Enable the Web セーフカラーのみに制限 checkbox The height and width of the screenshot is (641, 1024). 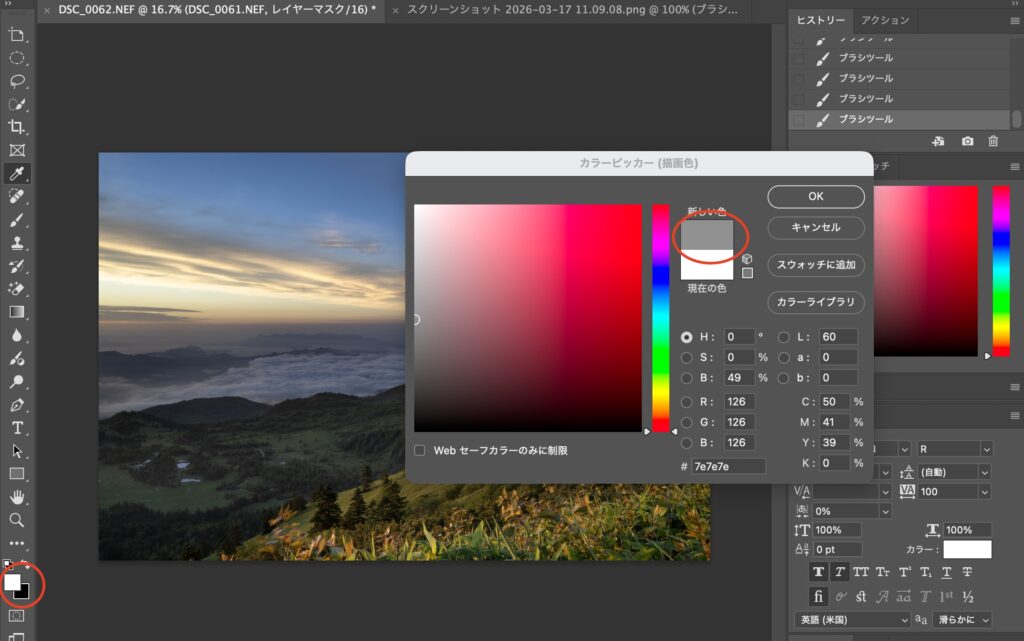point(421,451)
